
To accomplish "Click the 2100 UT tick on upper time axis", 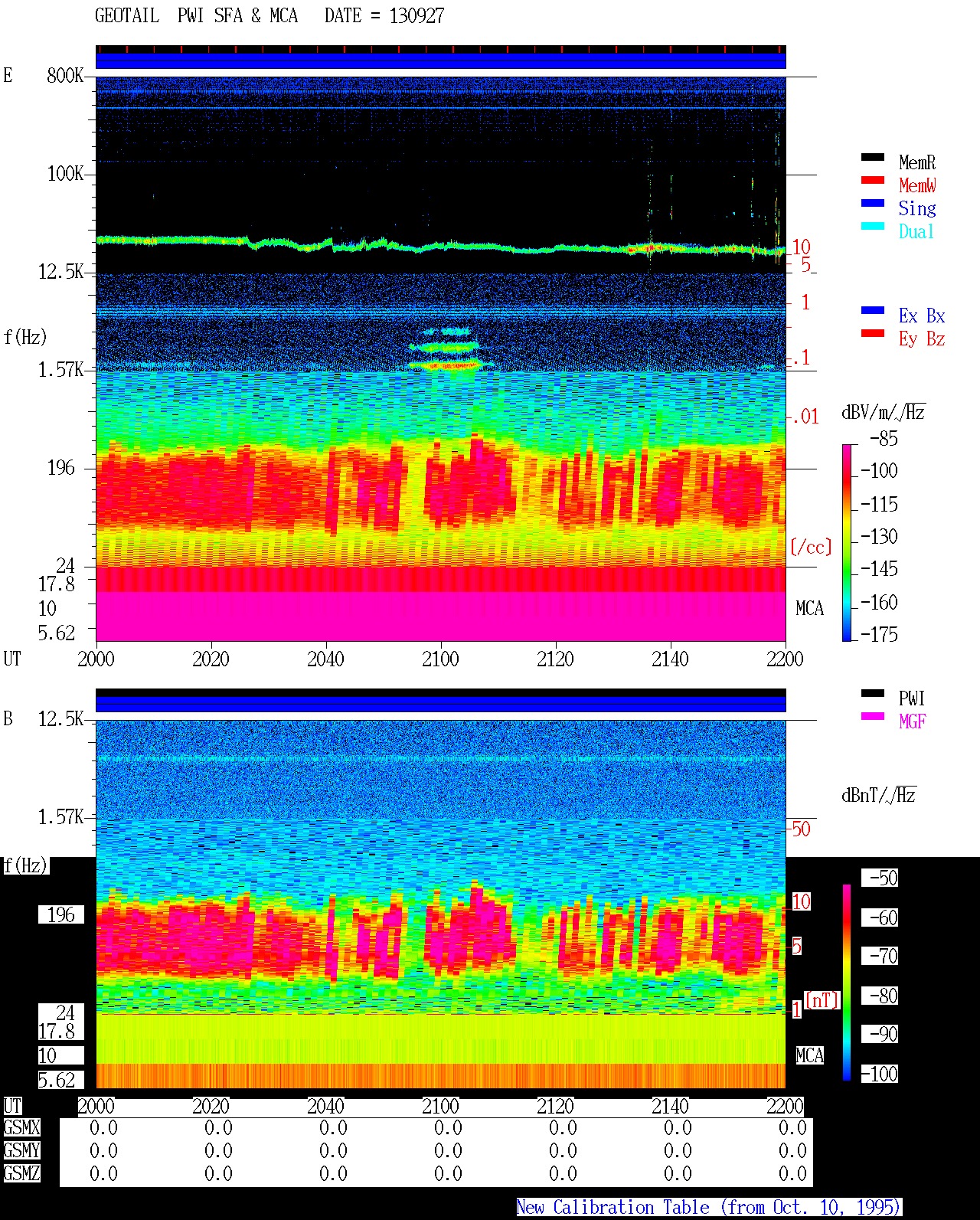I will coord(440,659).
